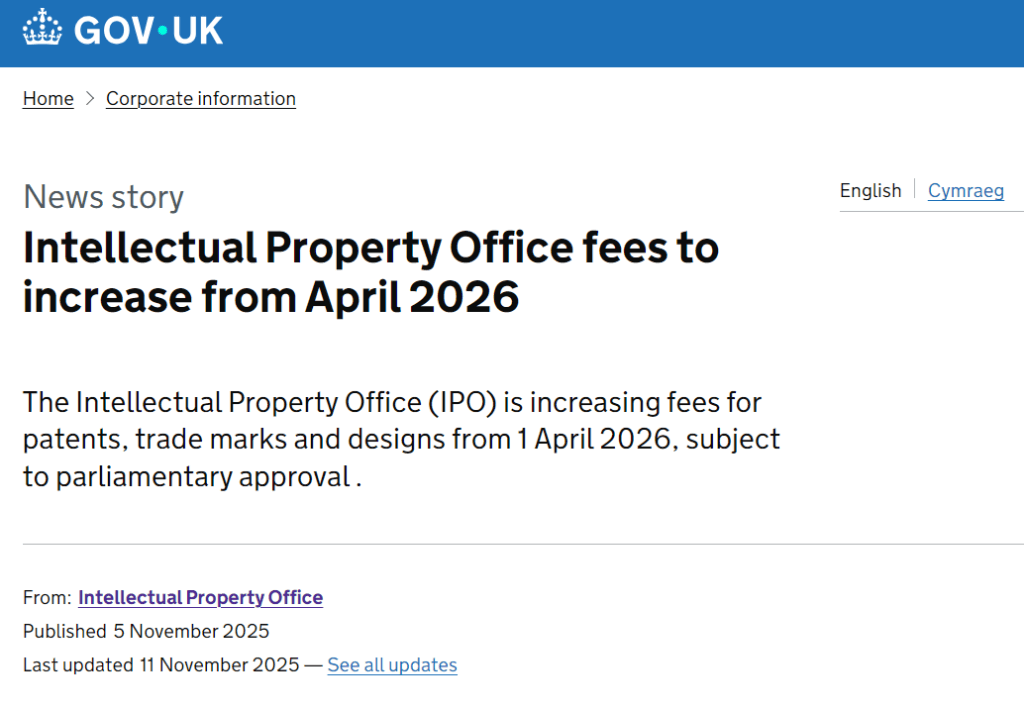Open the Intellectual Property Office organisation link
1024x710 pixels.
(200, 598)
